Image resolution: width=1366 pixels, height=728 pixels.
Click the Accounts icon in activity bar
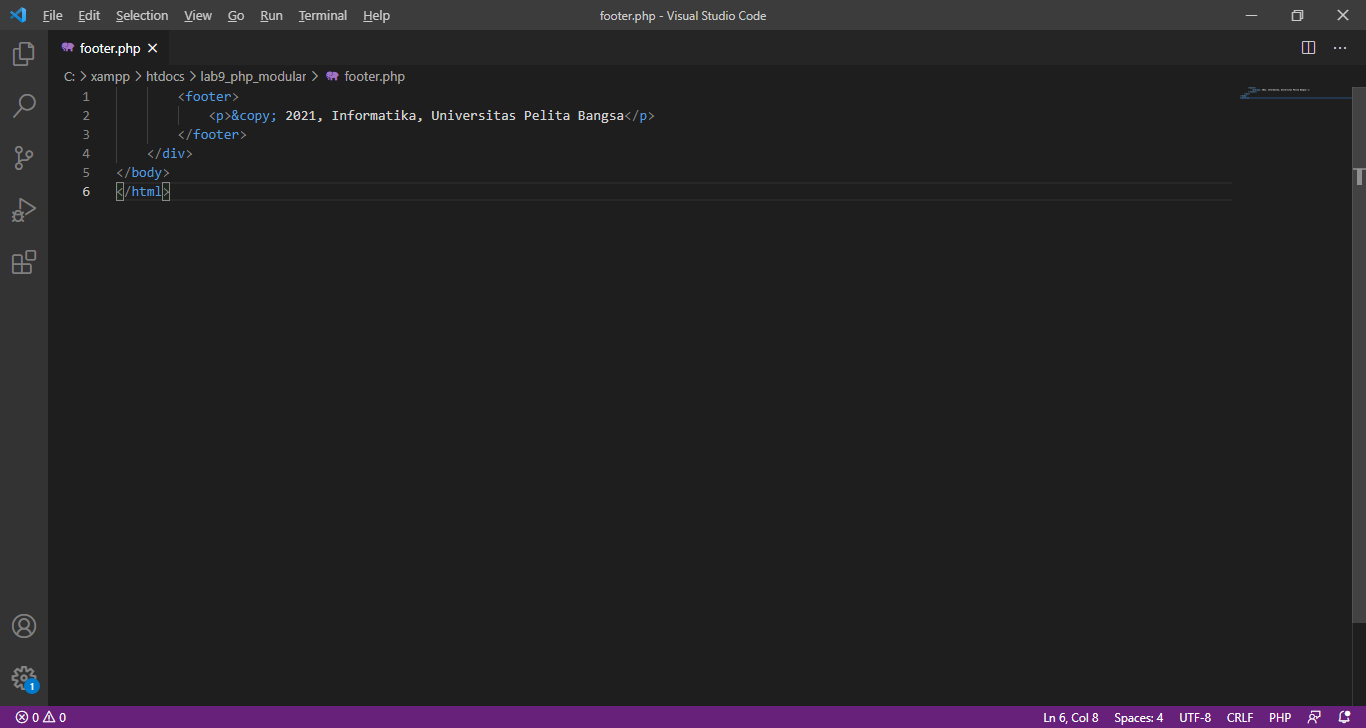click(x=24, y=626)
